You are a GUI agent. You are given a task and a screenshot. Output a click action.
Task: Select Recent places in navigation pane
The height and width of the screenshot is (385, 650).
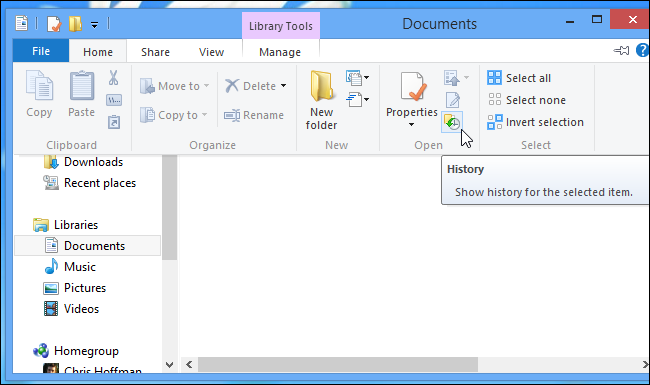tap(90, 183)
